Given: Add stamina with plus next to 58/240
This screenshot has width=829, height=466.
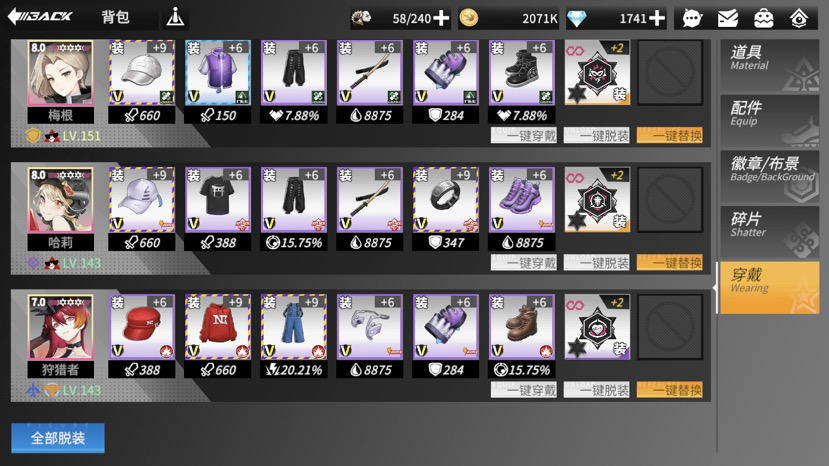Looking at the screenshot, I should [441, 19].
